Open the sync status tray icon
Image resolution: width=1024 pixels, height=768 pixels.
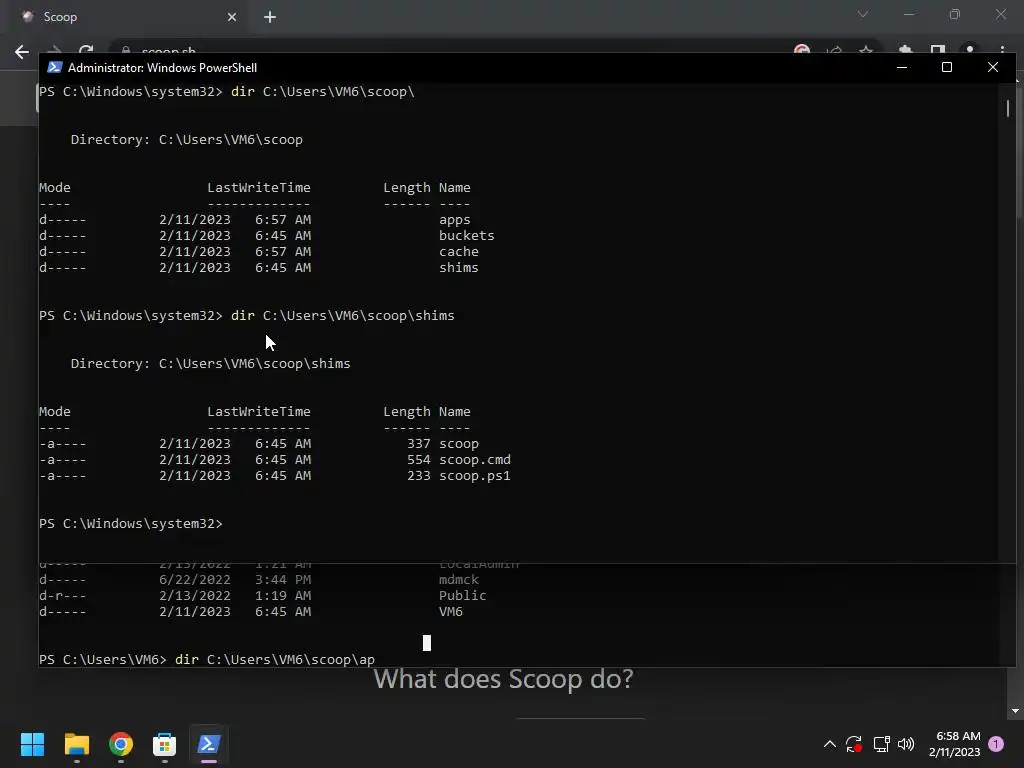(x=854, y=744)
